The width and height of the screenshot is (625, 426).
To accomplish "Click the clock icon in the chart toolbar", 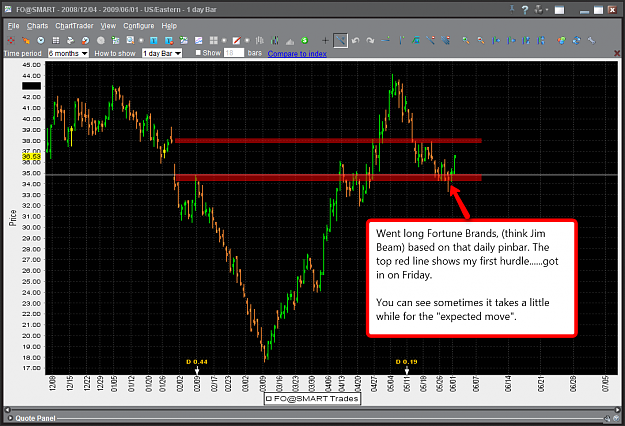I will pos(41,40).
